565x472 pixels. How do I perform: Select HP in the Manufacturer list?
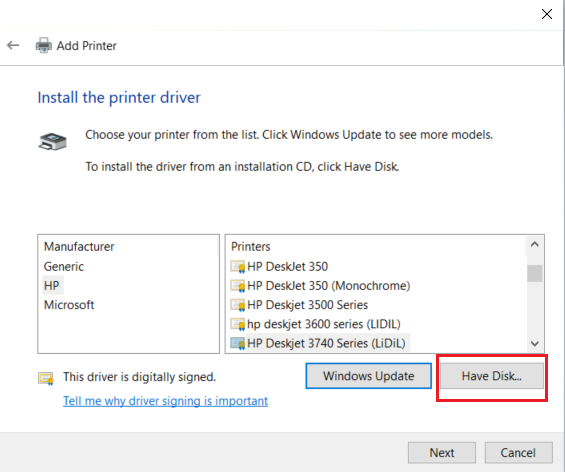click(52, 286)
